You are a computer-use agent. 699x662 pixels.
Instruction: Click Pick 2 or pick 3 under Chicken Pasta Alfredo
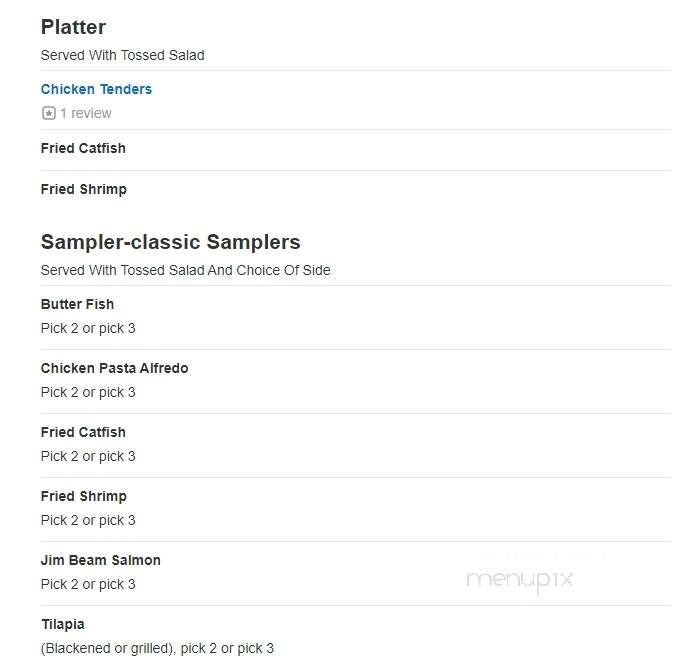[88, 392]
